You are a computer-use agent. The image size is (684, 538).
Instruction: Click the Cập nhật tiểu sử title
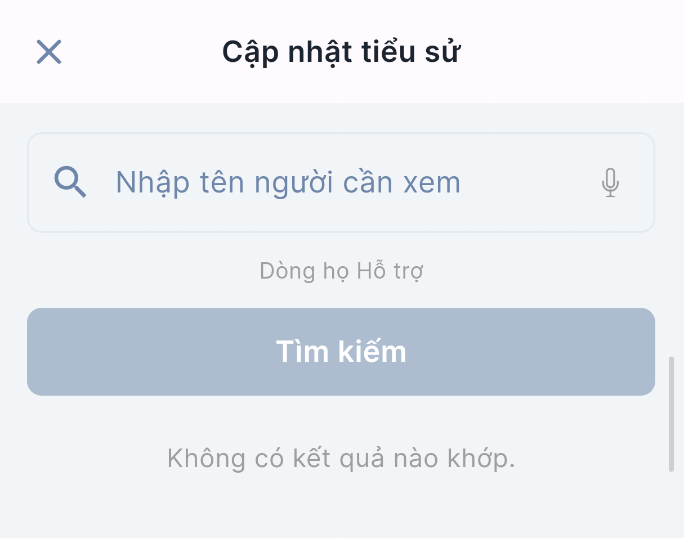[x=341, y=52]
